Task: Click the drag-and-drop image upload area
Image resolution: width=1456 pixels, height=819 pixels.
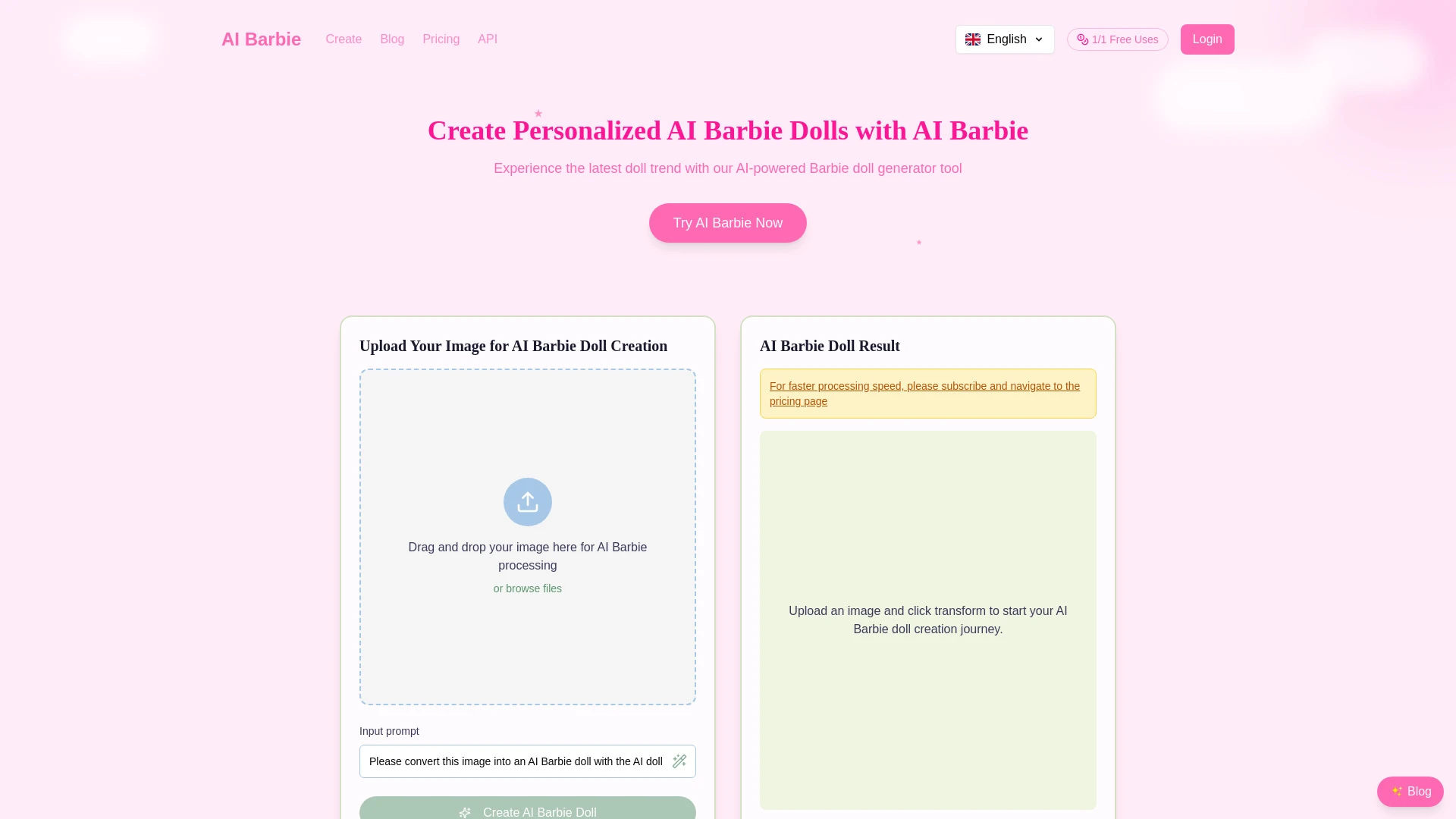Action: pyautogui.click(x=527, y=537)
